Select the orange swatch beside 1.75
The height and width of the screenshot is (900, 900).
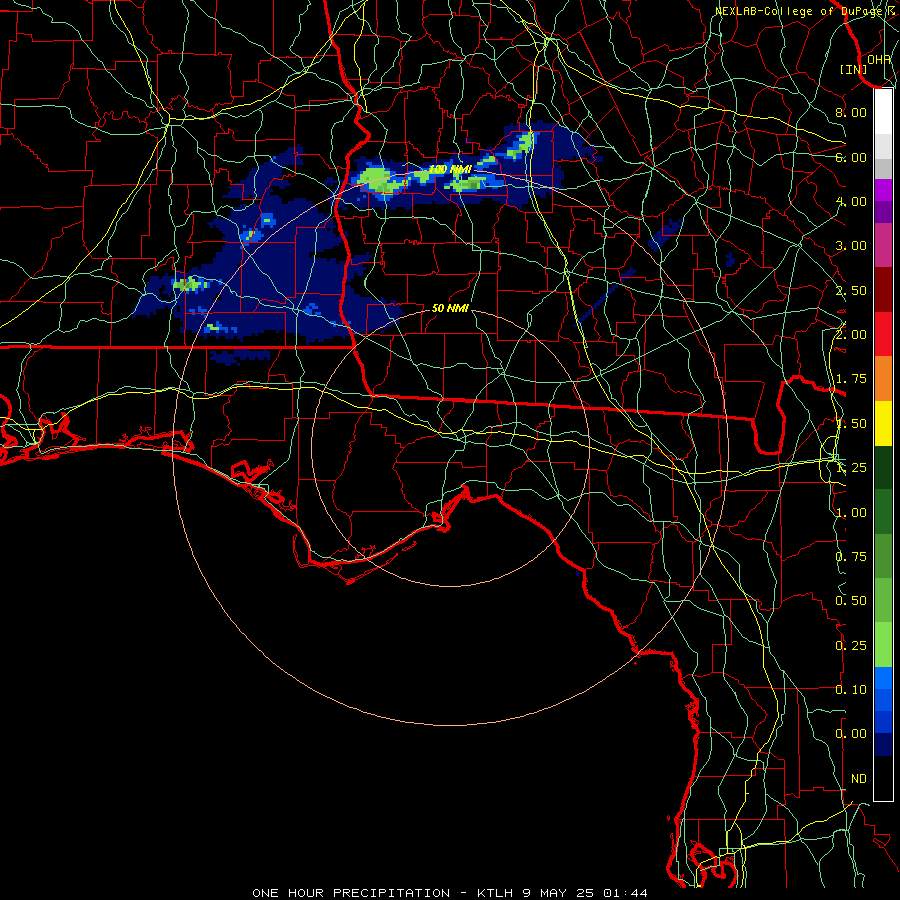(883, 379)
